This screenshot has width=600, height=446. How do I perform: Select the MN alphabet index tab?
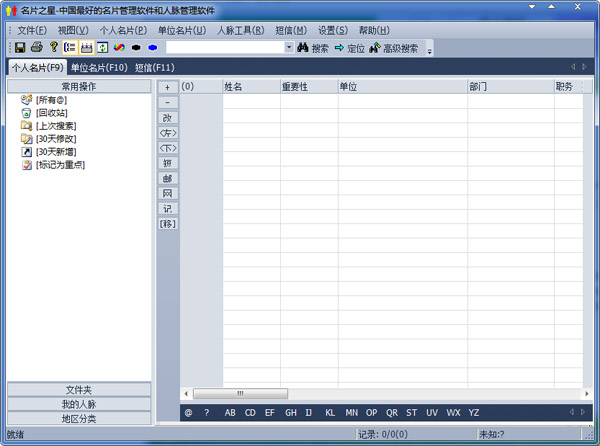coord(352,413)
